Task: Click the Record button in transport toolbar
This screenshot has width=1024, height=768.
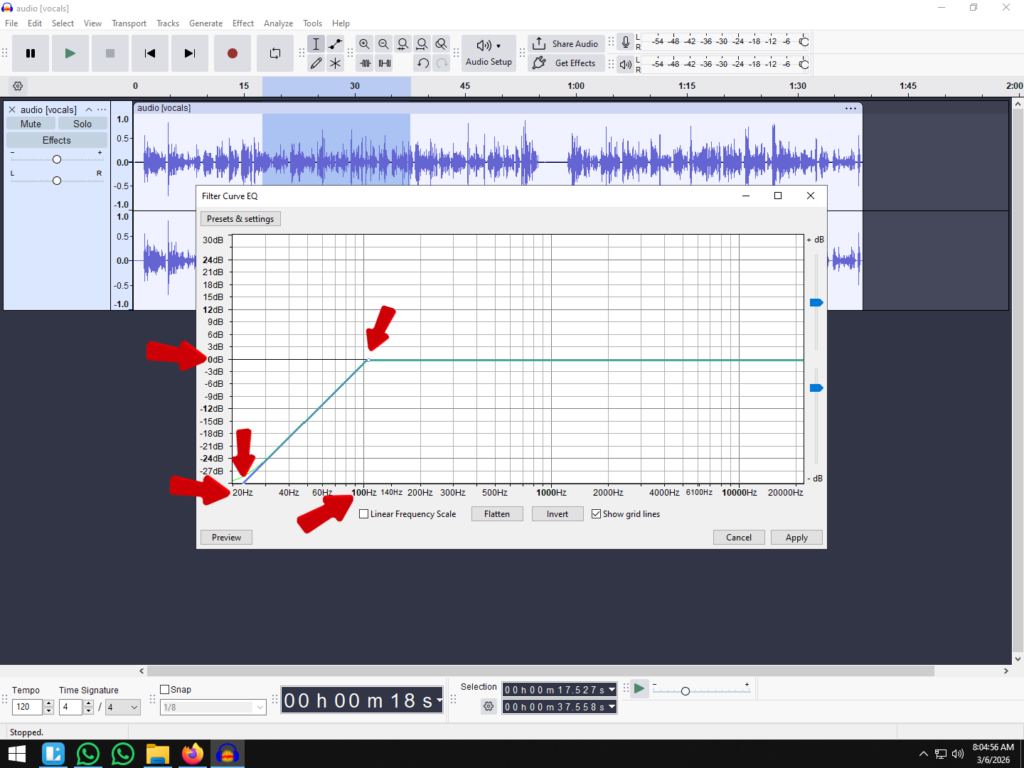Action: [x=232, y=53]
